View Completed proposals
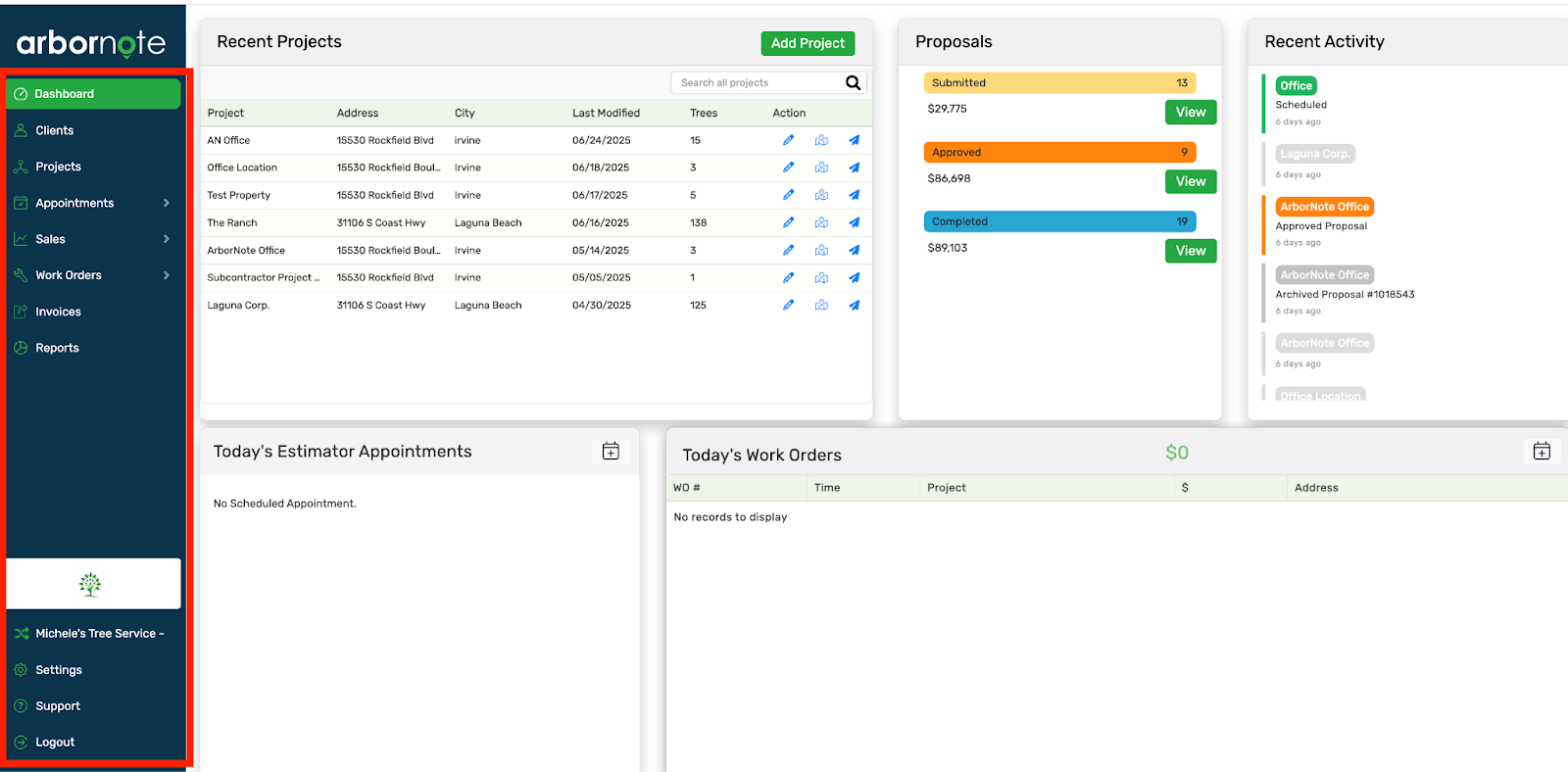 click(1191, 251)
